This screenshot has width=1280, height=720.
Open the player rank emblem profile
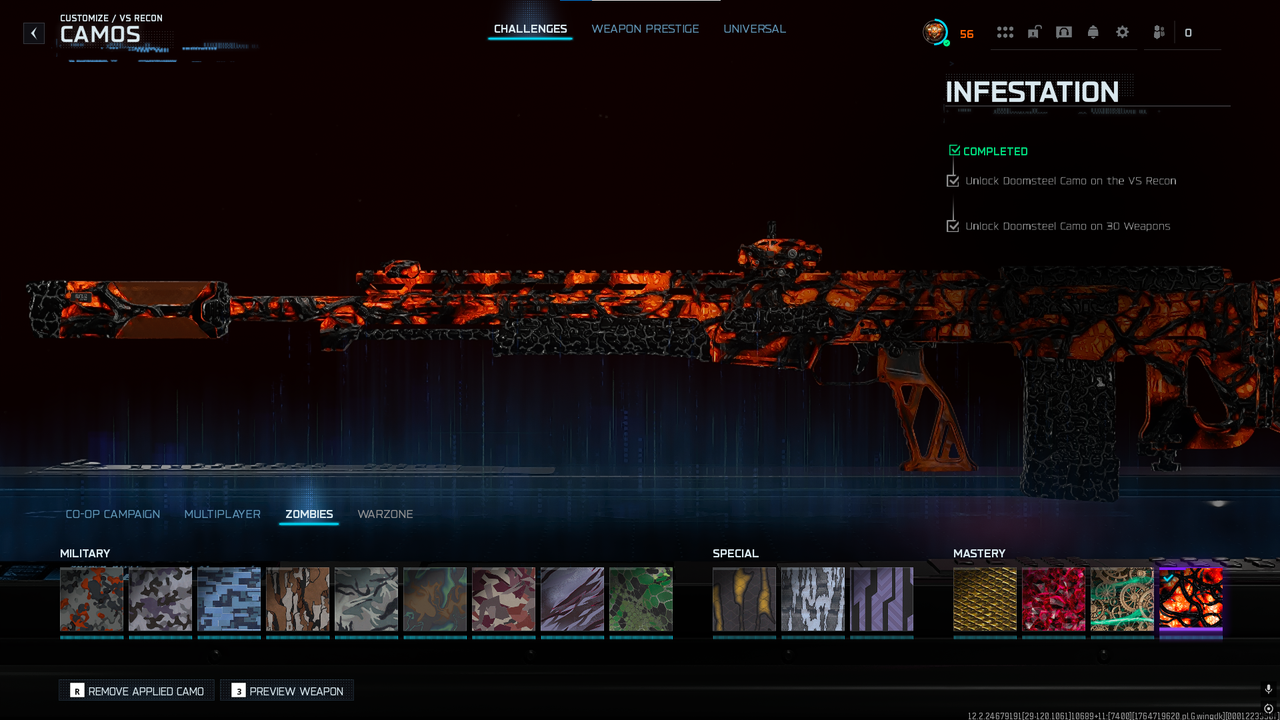(935, 32)
